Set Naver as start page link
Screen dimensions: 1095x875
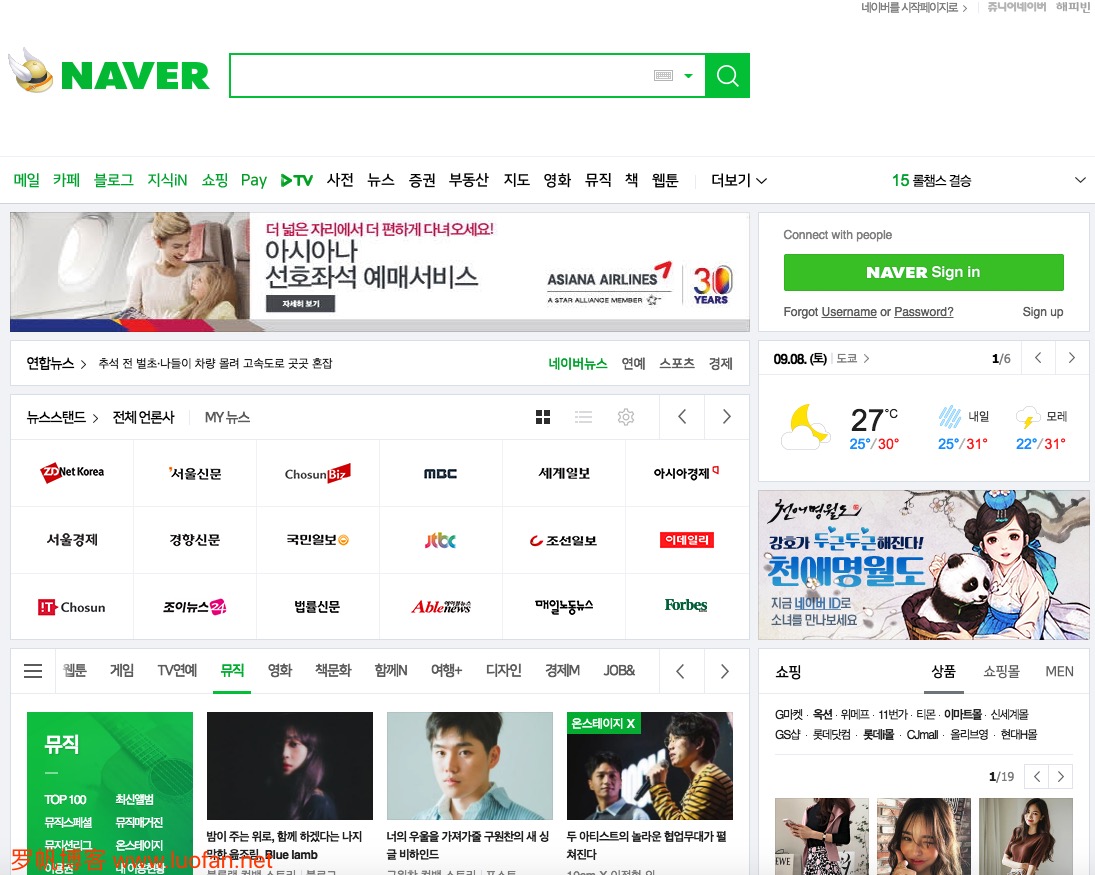pos(913,7)
